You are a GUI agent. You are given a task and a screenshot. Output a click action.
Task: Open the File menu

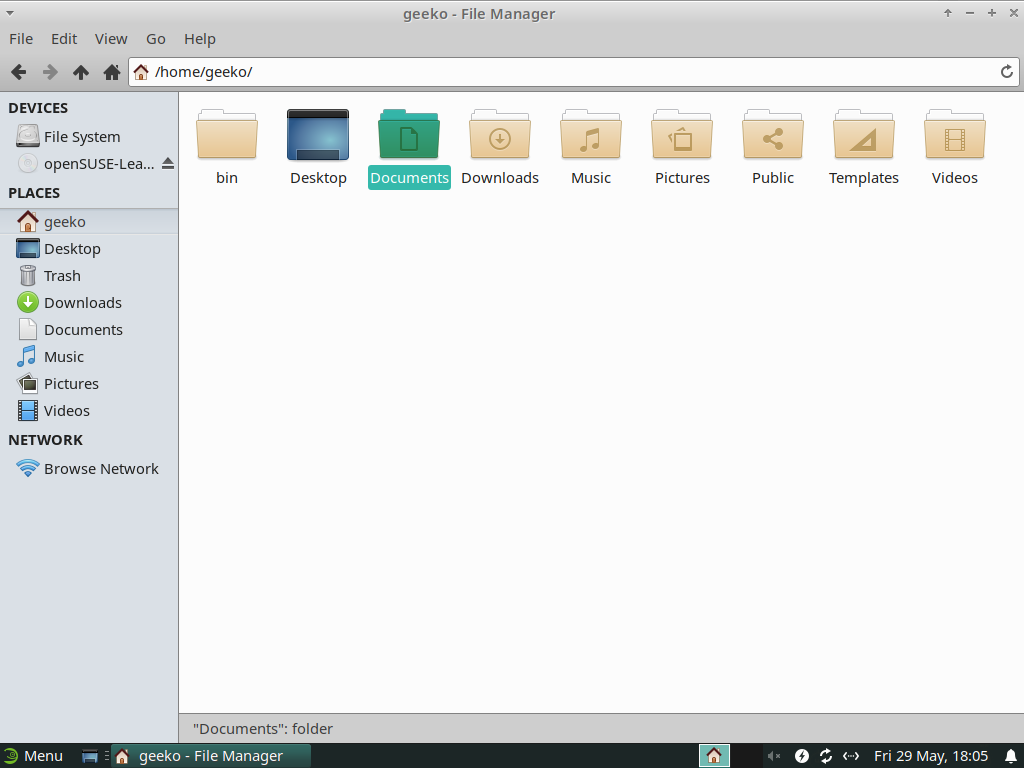(21, 39)
